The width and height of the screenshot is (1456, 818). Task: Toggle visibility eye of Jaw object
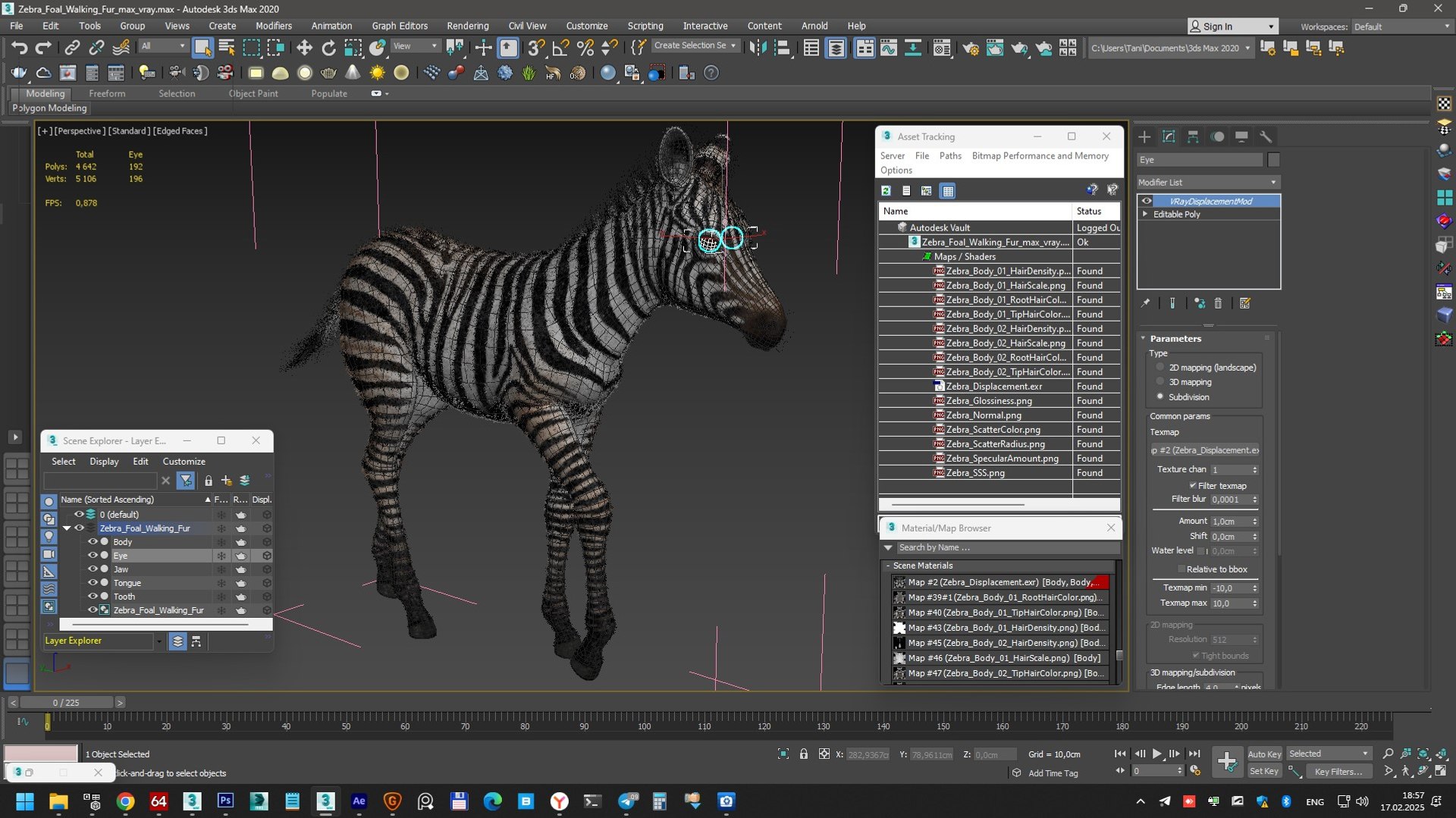point(93,569)
